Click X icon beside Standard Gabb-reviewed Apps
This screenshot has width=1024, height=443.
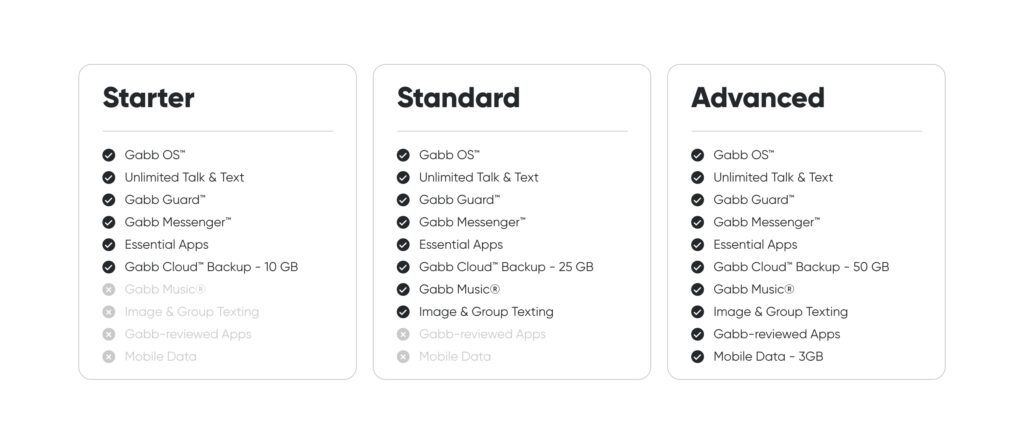[x=403, y=334]
